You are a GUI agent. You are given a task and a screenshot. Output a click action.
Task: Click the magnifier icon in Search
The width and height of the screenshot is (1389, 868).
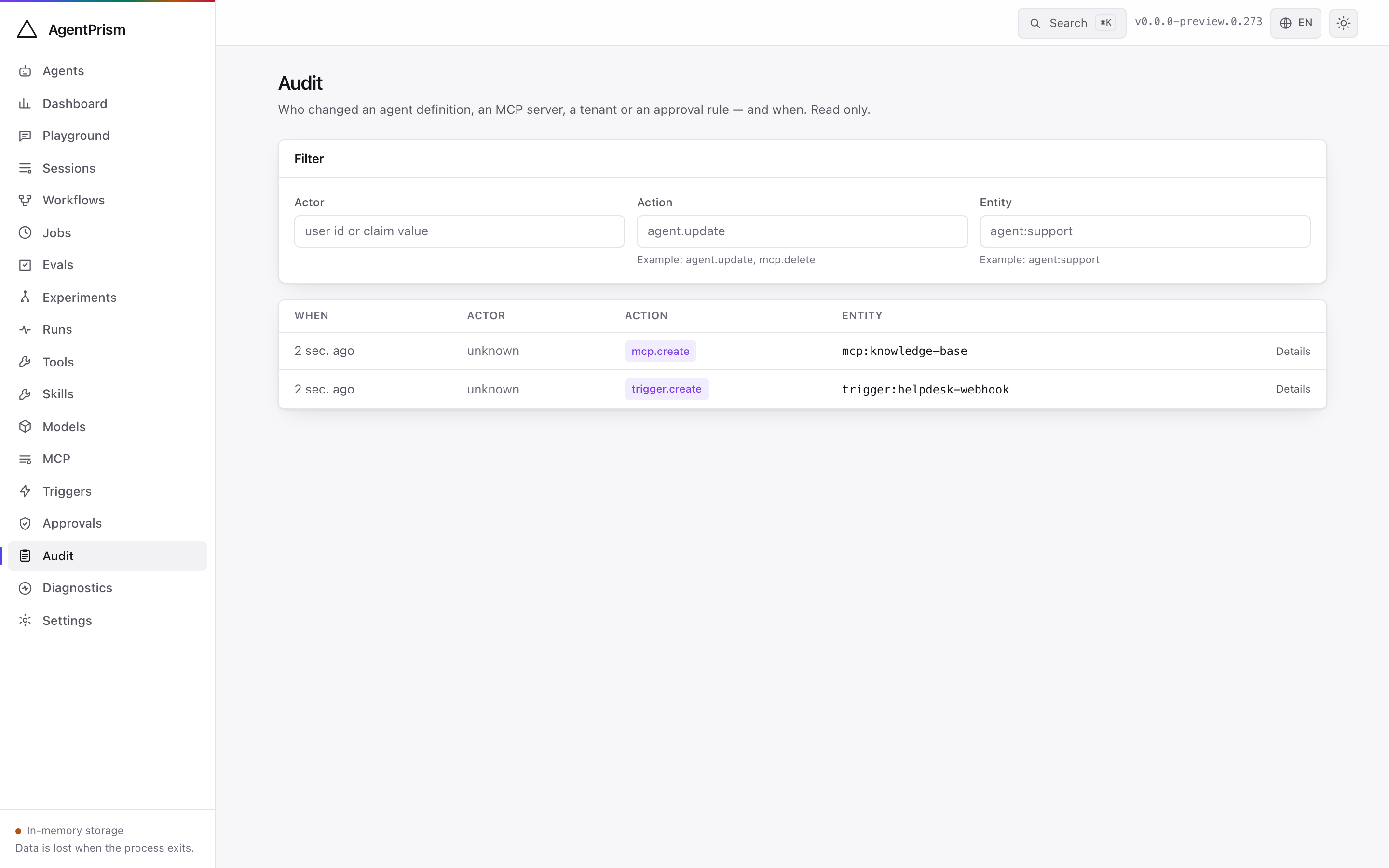(x=1035, y=24)
